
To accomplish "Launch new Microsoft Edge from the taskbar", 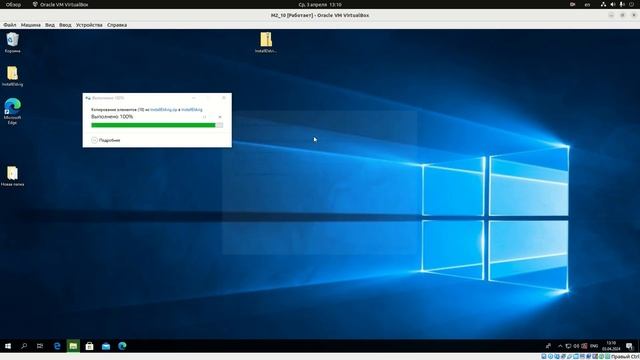I will (x=122, y=346).
